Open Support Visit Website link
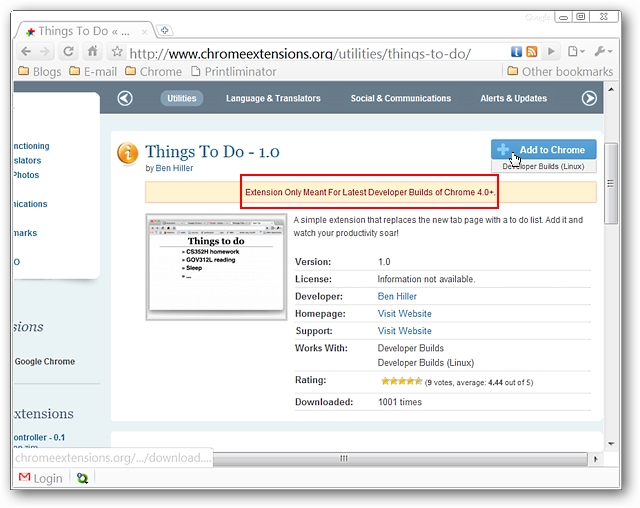 404,331
